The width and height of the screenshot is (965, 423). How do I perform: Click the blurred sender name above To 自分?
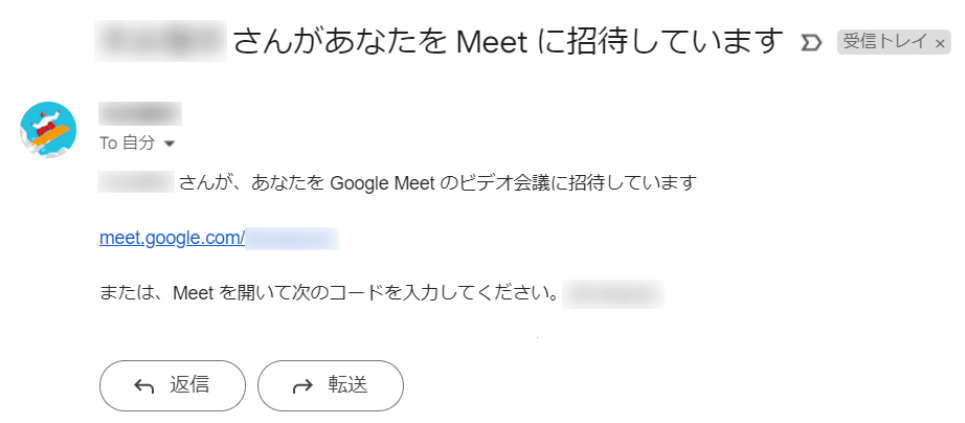(x=140, y=114)
